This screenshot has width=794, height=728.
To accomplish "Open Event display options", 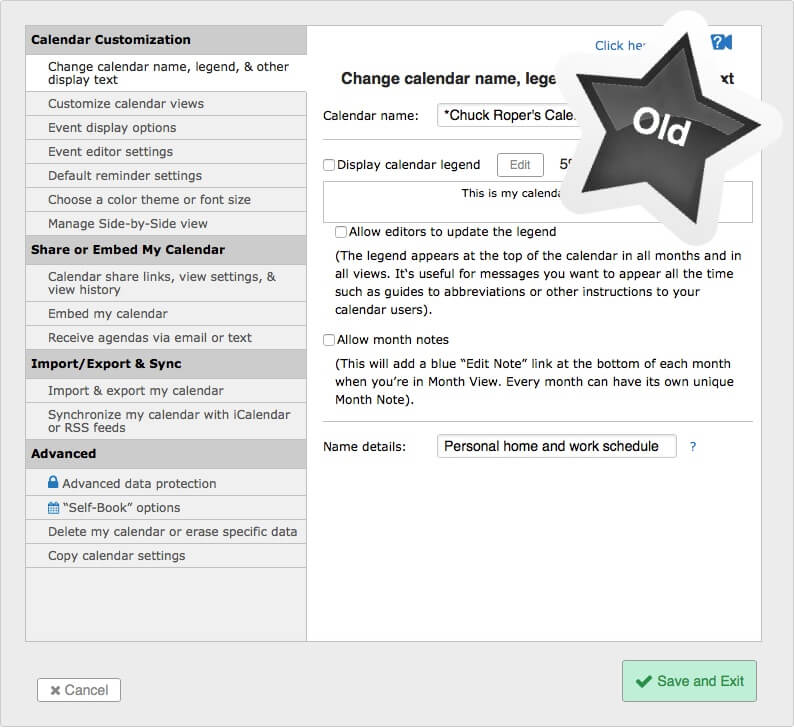I will point(166,128).
